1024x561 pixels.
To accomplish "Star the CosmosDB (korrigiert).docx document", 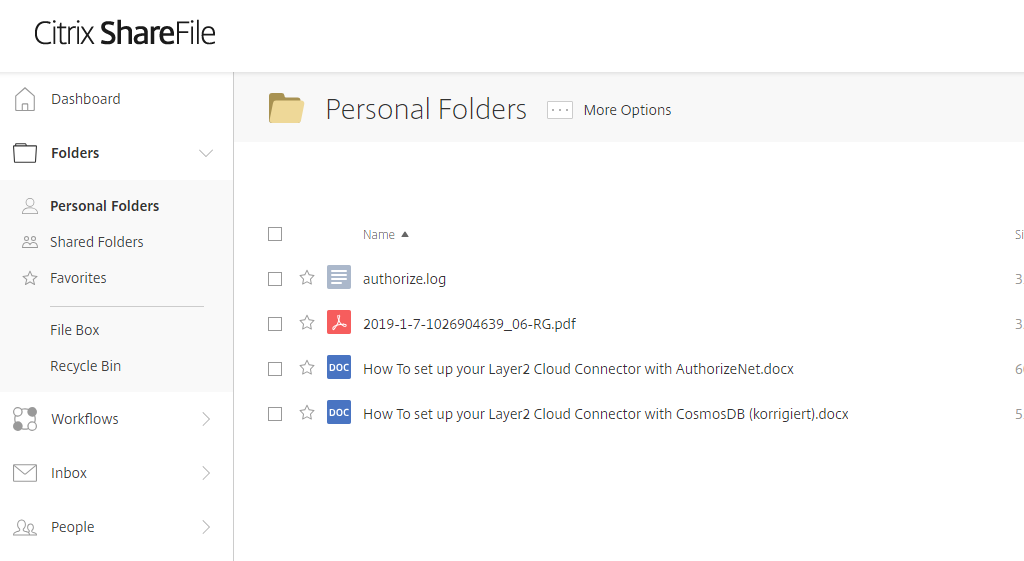I will pos(307,413).
